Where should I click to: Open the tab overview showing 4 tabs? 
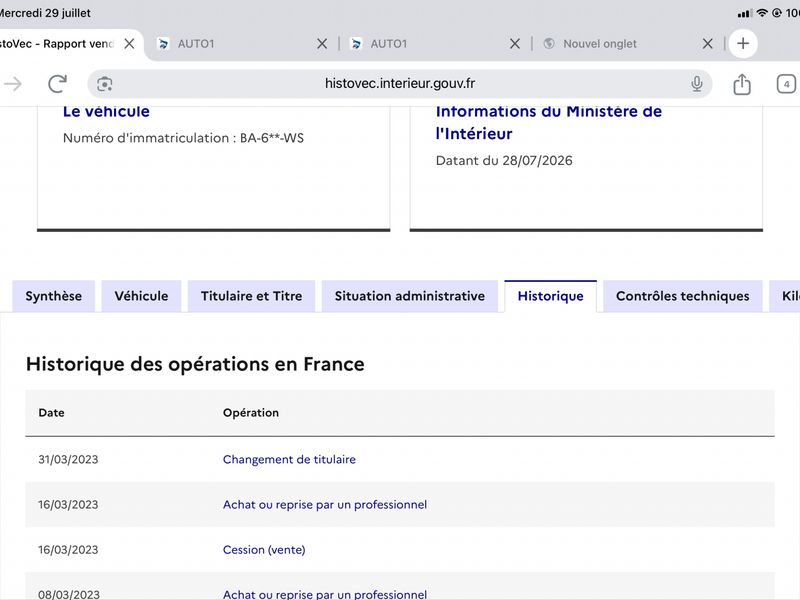(x=786, y=84)
